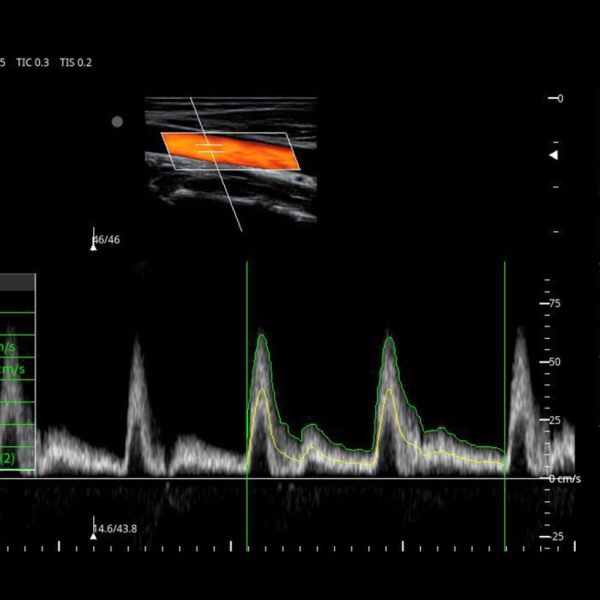The width and height of the screenshot is (600, 600).
Task: Click the dark gray measurement table header
Action: pos(17,283)
